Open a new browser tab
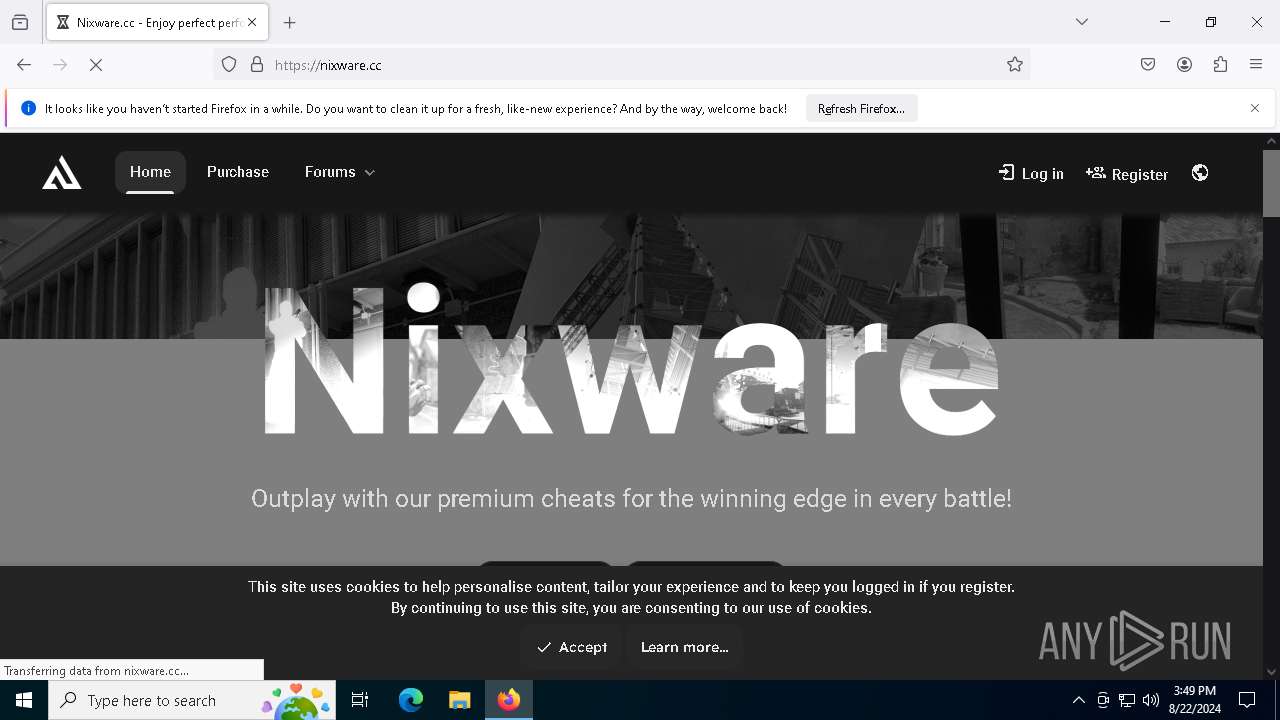The height and width of the screenshot is (720, 1280). tap(290, 22)
